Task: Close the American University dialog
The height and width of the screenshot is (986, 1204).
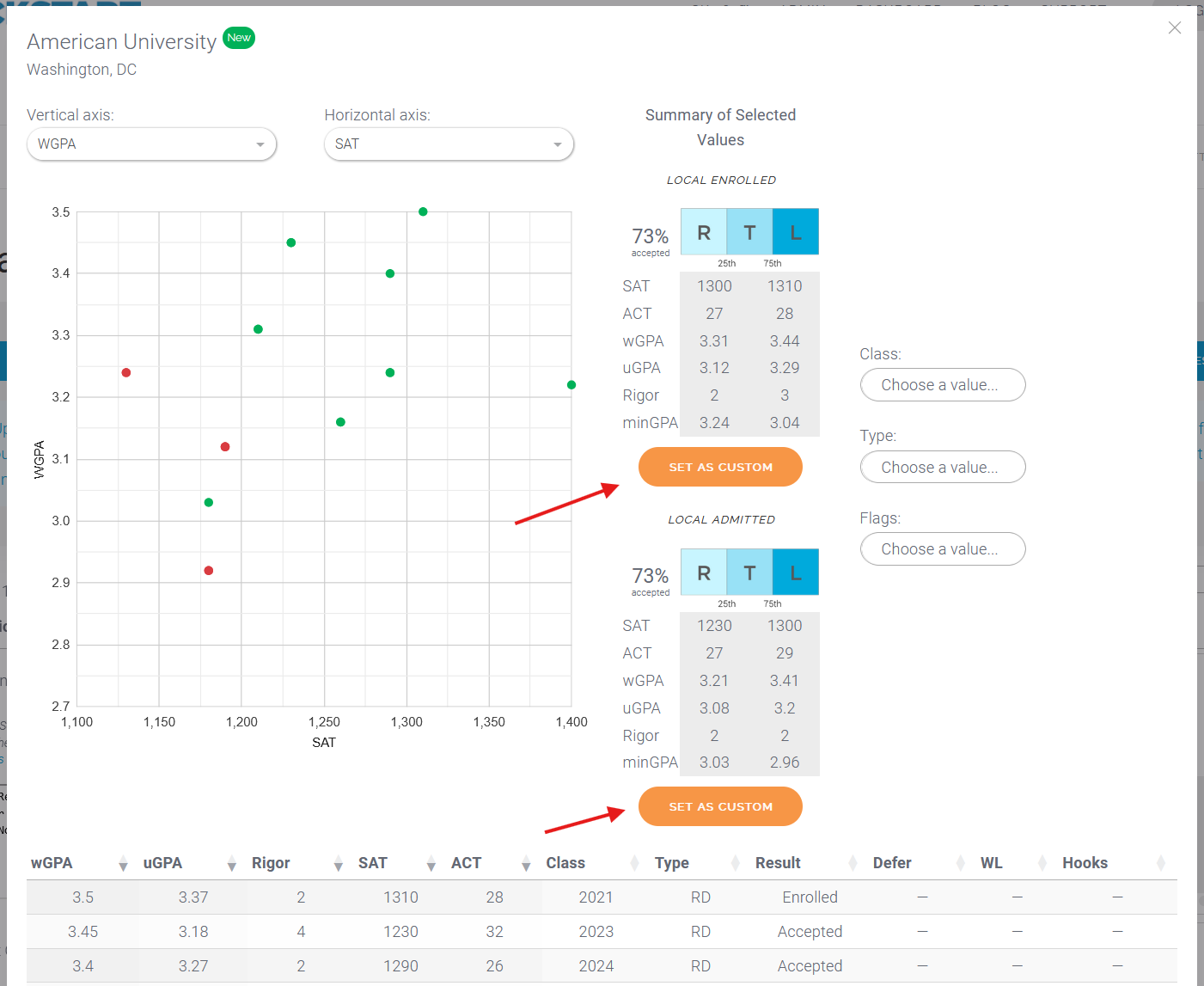Action: 1175,28
